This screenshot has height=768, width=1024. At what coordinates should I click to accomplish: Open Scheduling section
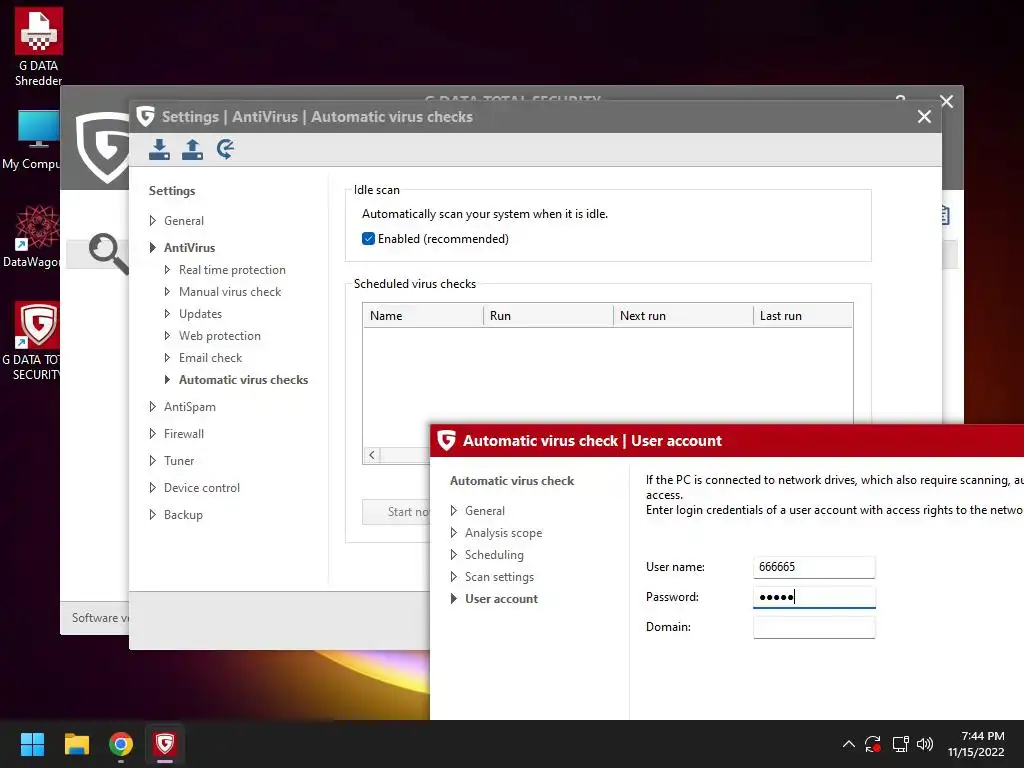click(x=494, y=555)
